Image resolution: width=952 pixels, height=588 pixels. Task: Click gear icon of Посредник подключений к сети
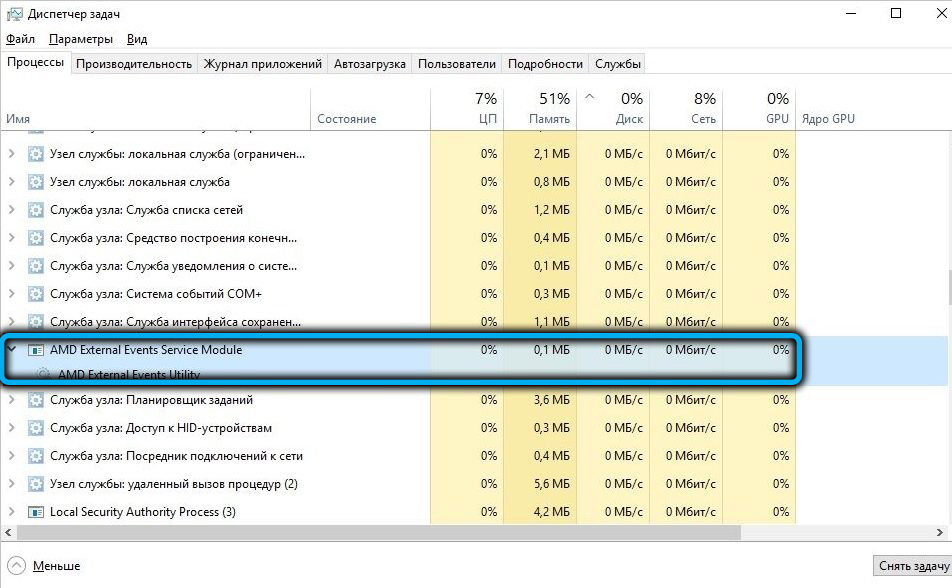tap(36, 456)
